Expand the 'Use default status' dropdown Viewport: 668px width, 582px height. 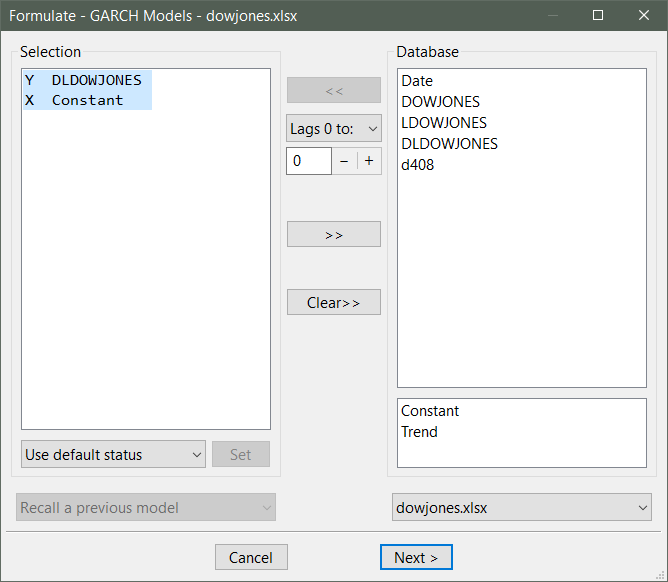tap(113, 454)
